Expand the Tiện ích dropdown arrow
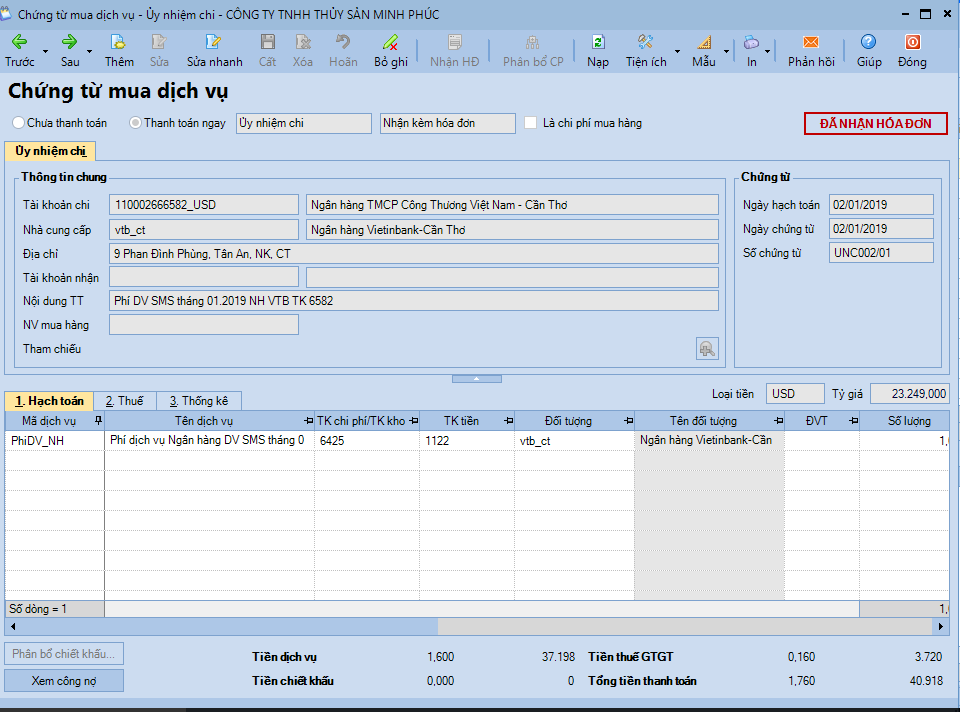 point(677,51)
